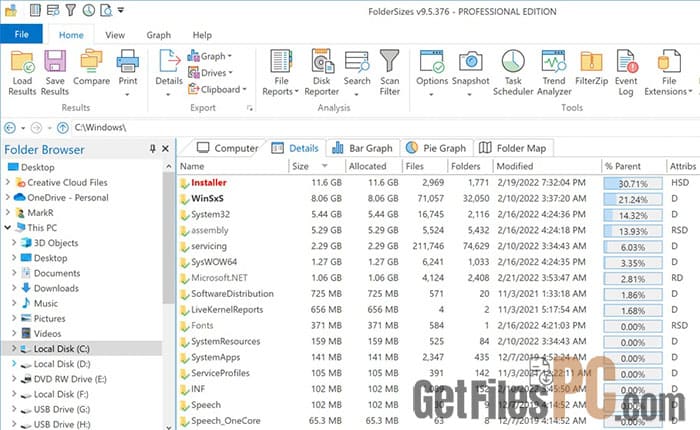
Task: Go up one folder level
Action: click(62, 128)
